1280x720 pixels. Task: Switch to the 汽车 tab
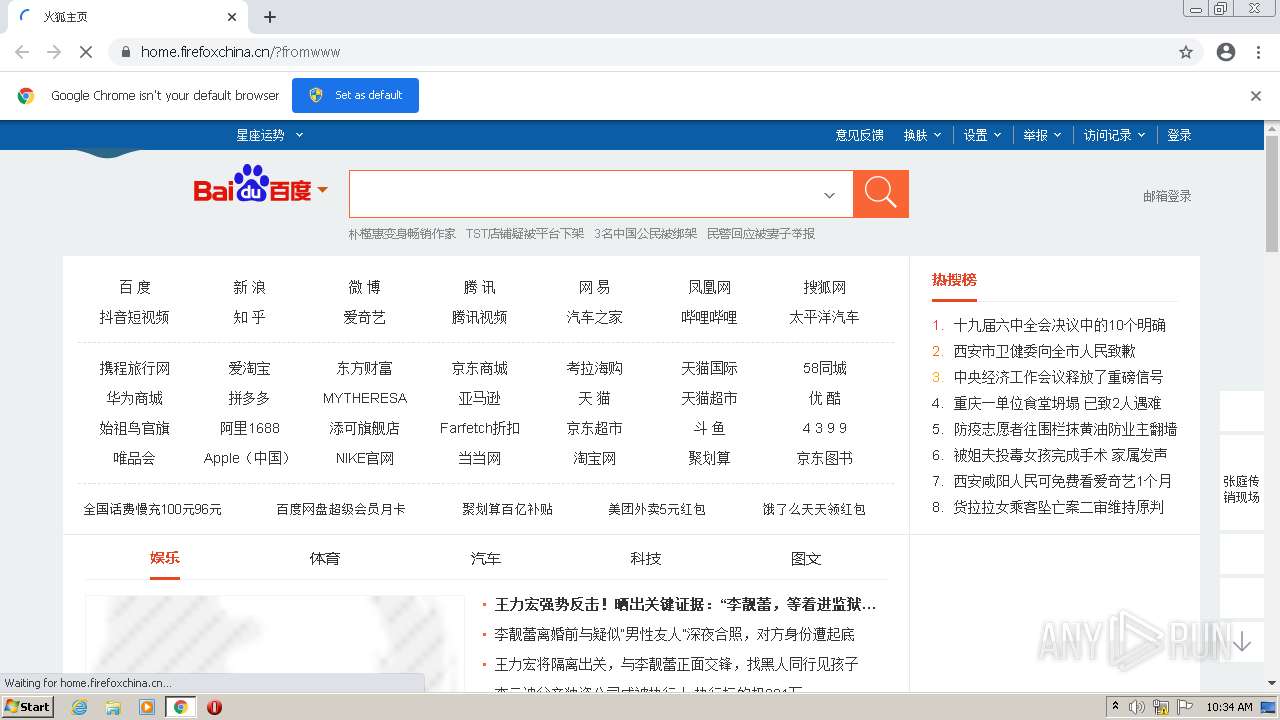(x=486, y=558)
